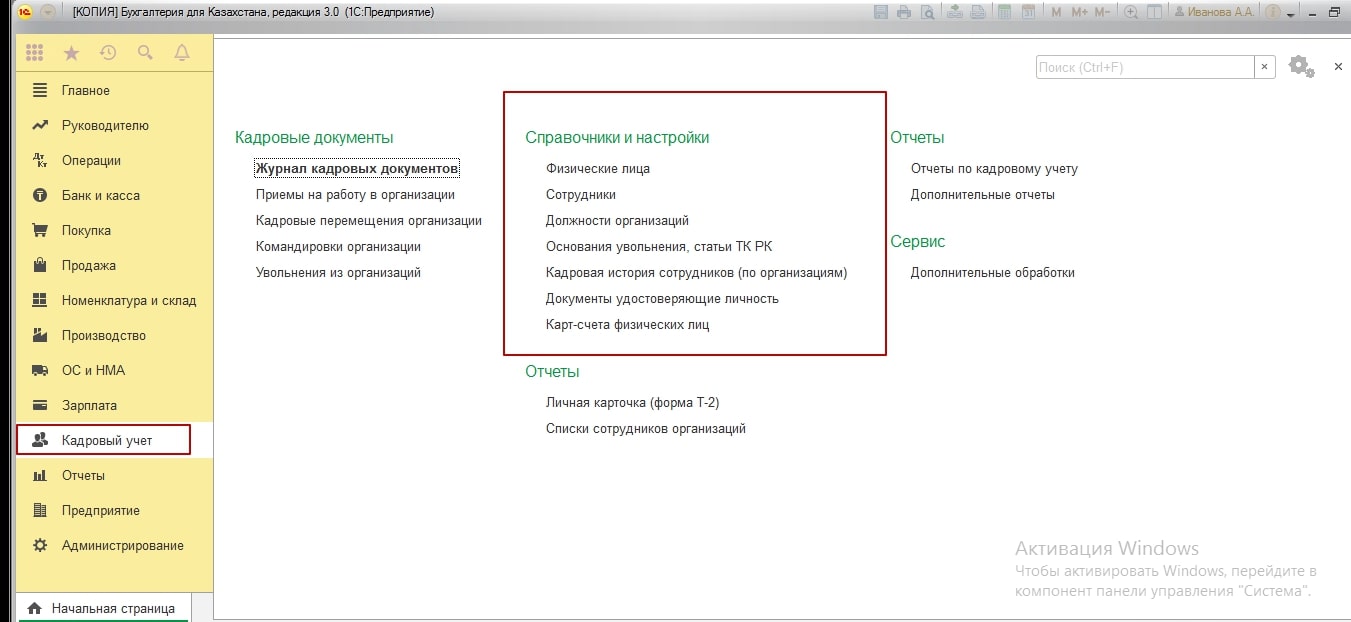The image size is (1351, 622).
Task: Select Банк и касса in the sidebar
Action: pyautogui.click(x=100, y=195)
